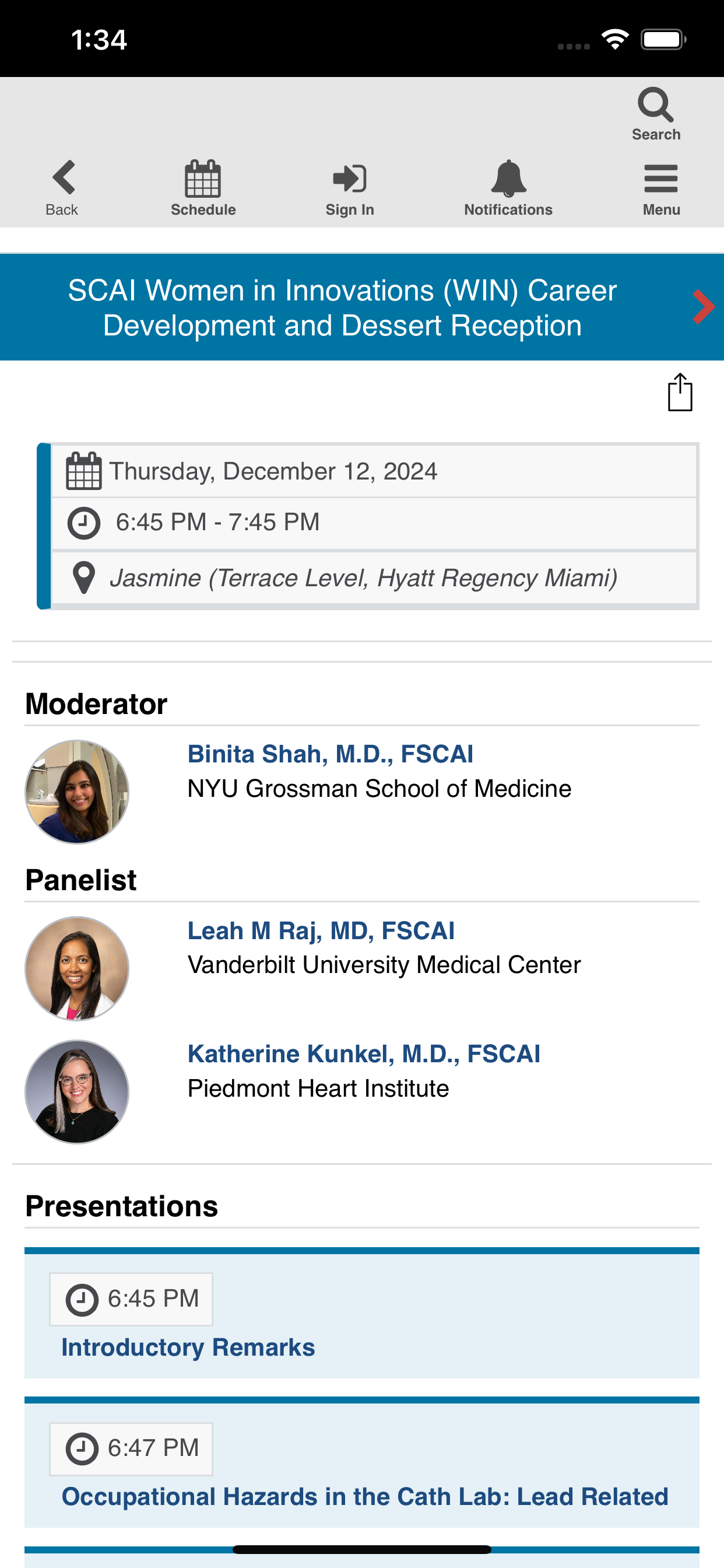The image size is (724, 1568).
Task: Tap the calendar icon beside the date
Action: coord(83,471)
